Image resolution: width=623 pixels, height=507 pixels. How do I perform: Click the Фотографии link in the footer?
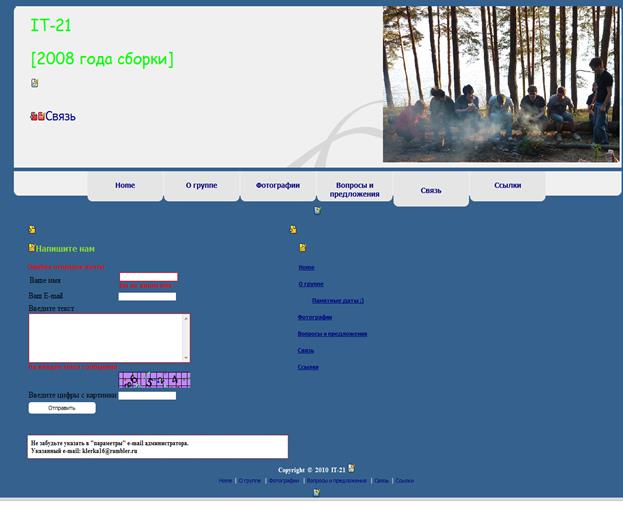tap(284, 481)
